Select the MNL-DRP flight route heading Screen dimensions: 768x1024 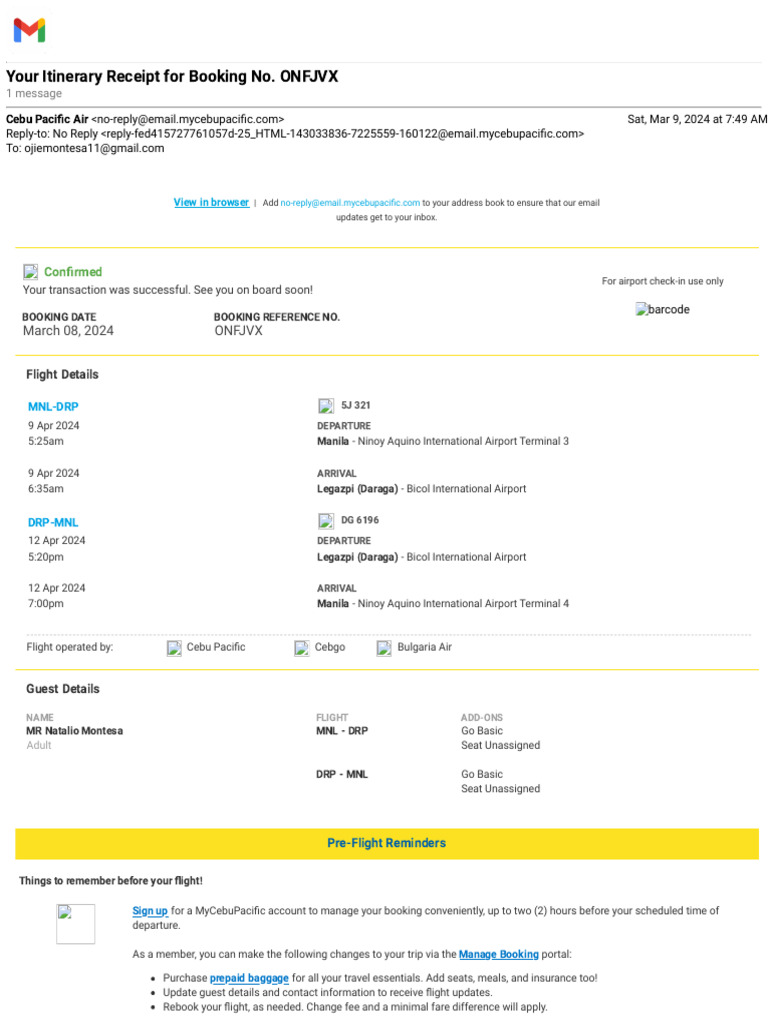pos(53,407)
